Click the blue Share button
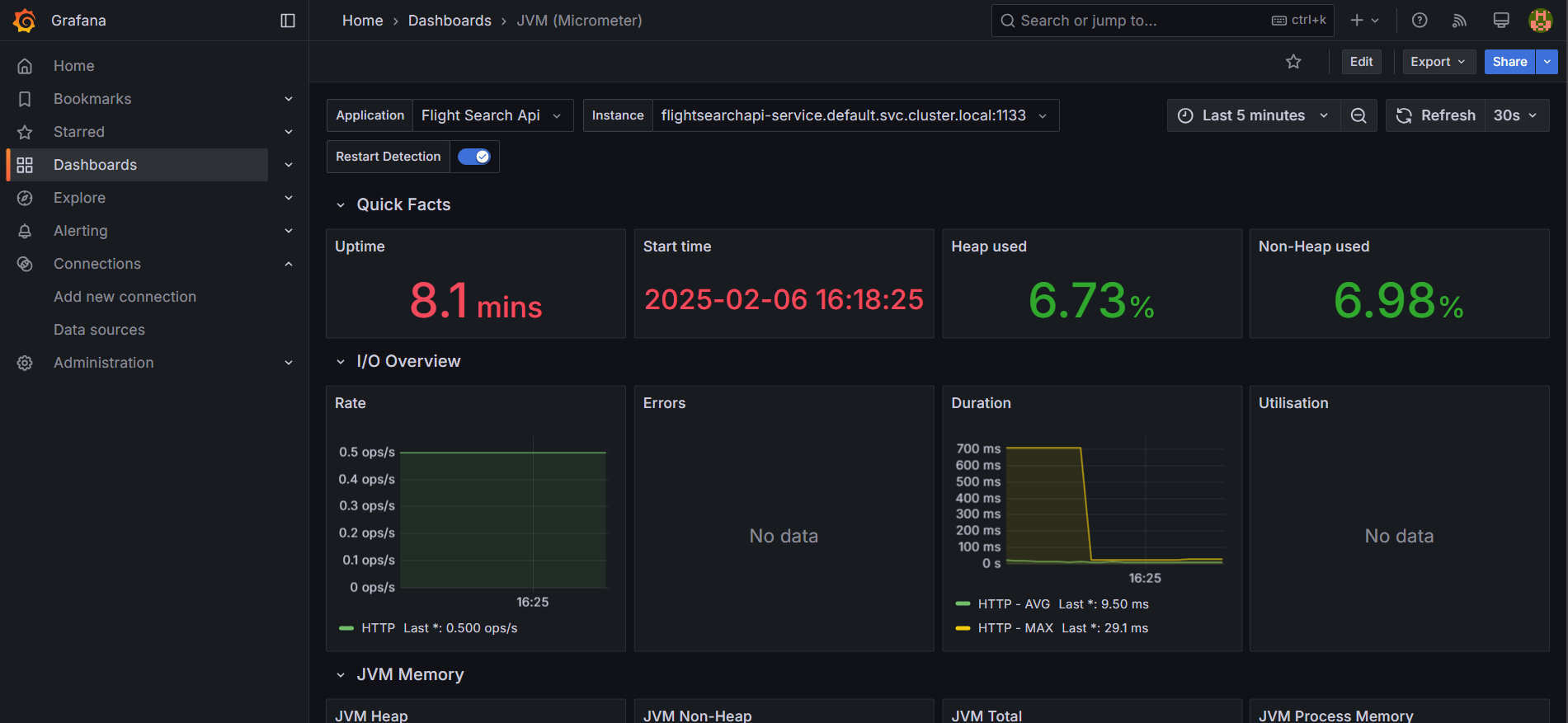Image resolution: width=1568 pixels, height=723 pixels. [1509, 62]
